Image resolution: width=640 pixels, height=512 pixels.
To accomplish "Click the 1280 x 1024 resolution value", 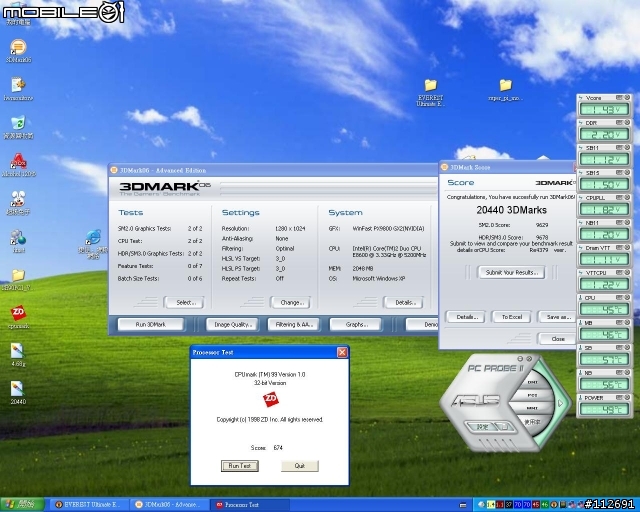I will [290, 228].
